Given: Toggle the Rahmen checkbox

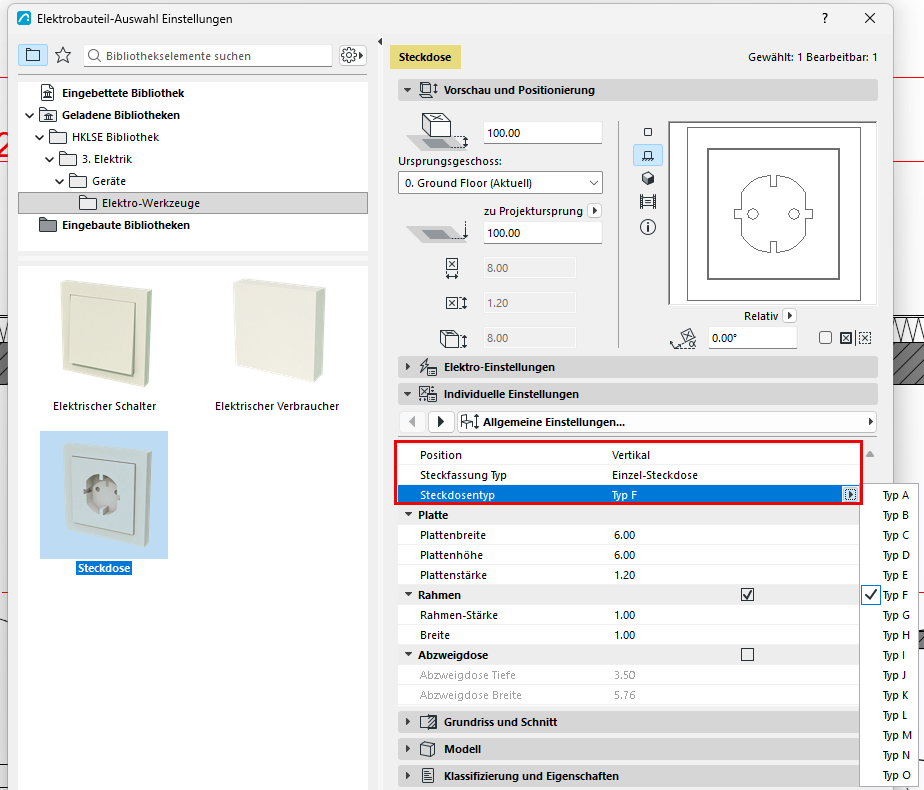Looking at the screenshot, I should point(747,595).
